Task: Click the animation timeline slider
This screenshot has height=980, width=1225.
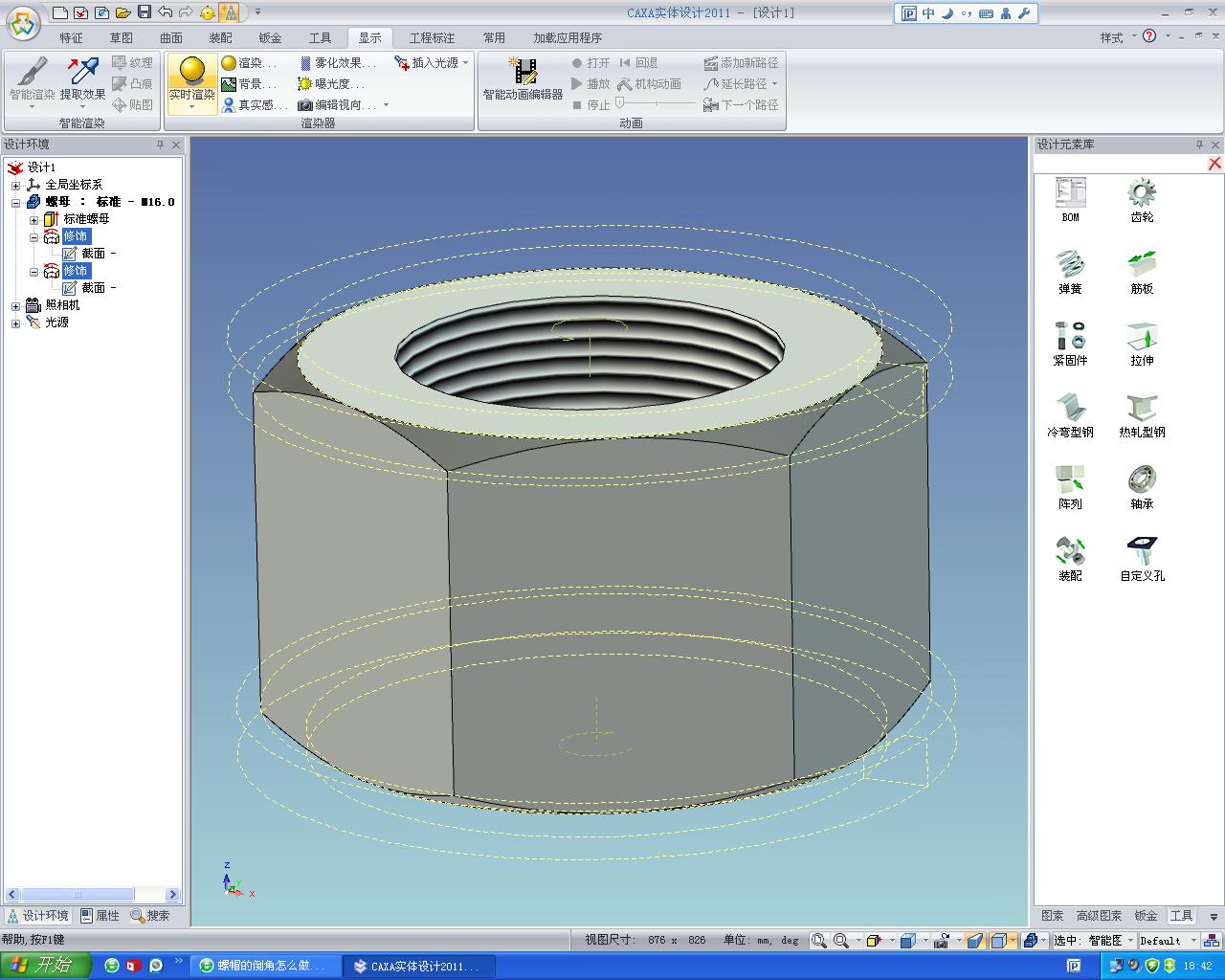Action: point(657,103)
